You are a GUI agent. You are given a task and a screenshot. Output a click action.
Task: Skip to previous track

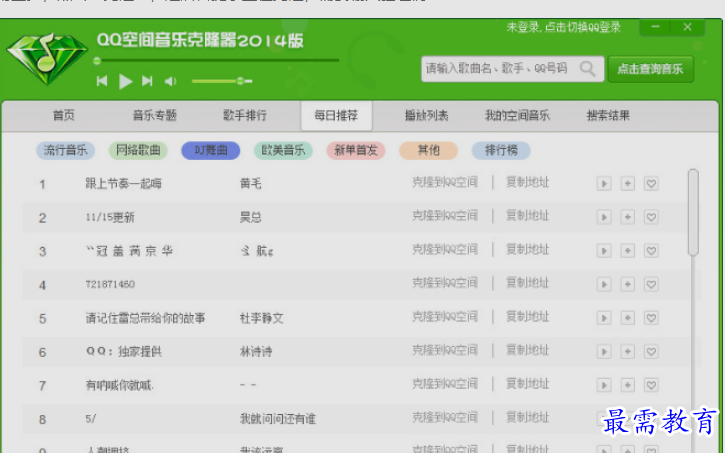(102, 81)
